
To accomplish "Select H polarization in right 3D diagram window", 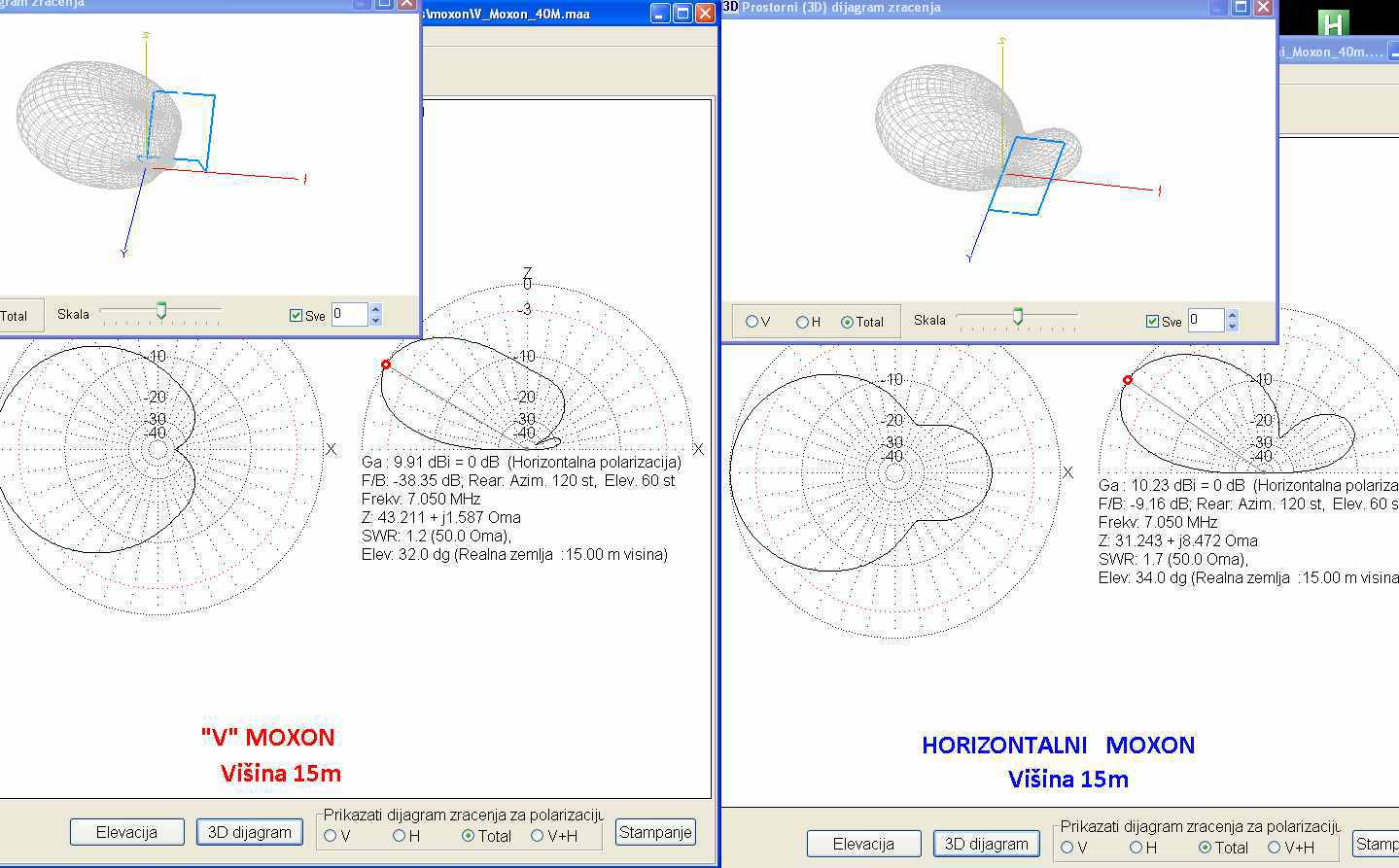I will [x=802, y=322].
